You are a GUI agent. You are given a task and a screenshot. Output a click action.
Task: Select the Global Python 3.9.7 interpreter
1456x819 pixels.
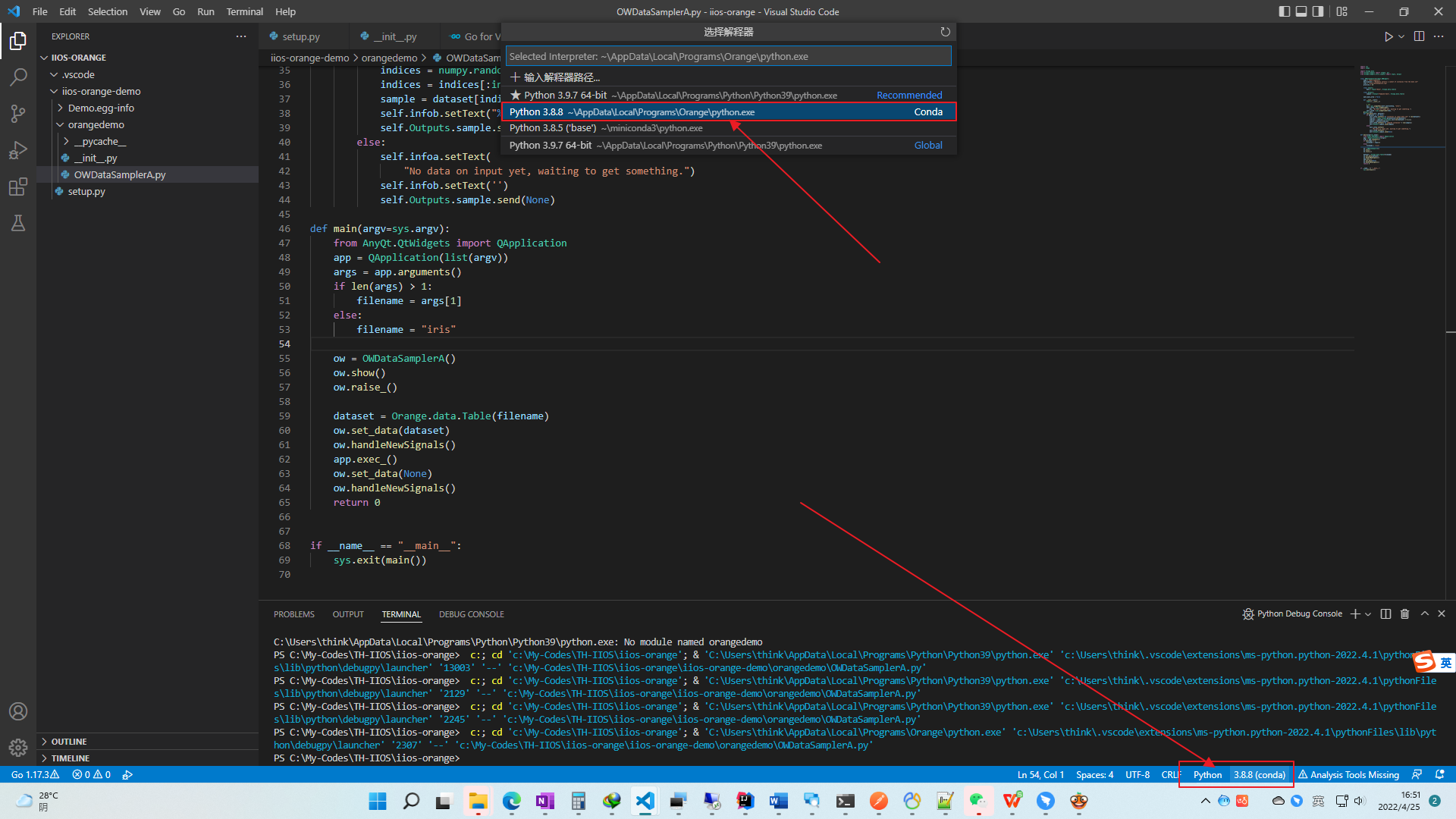[x=728, y=145]
